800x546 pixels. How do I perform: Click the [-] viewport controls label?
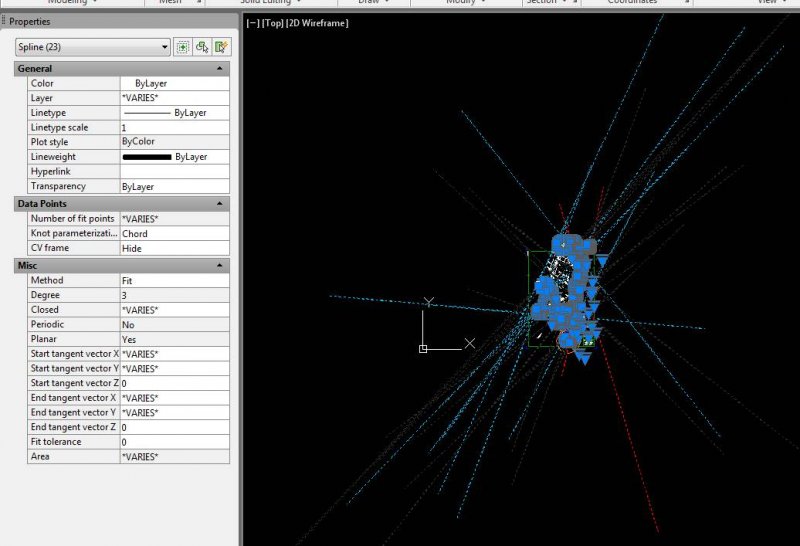[252, 22]
